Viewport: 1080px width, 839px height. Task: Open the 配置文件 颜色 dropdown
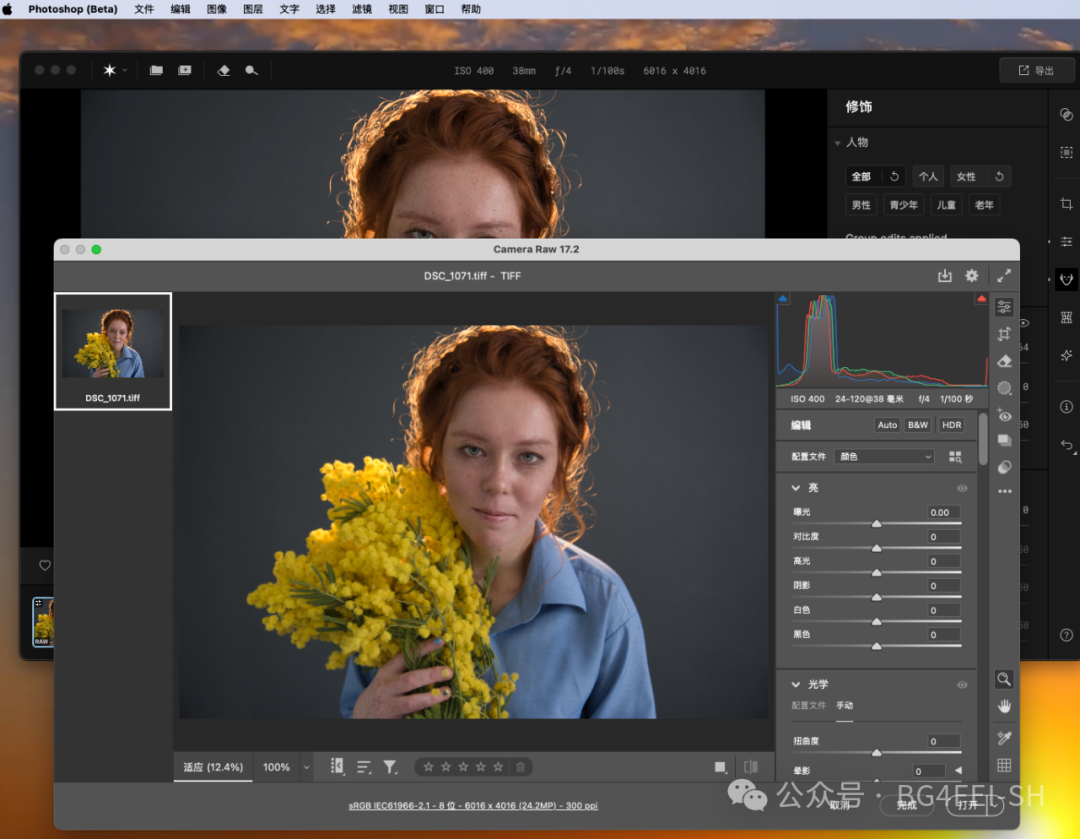[884, 457]
